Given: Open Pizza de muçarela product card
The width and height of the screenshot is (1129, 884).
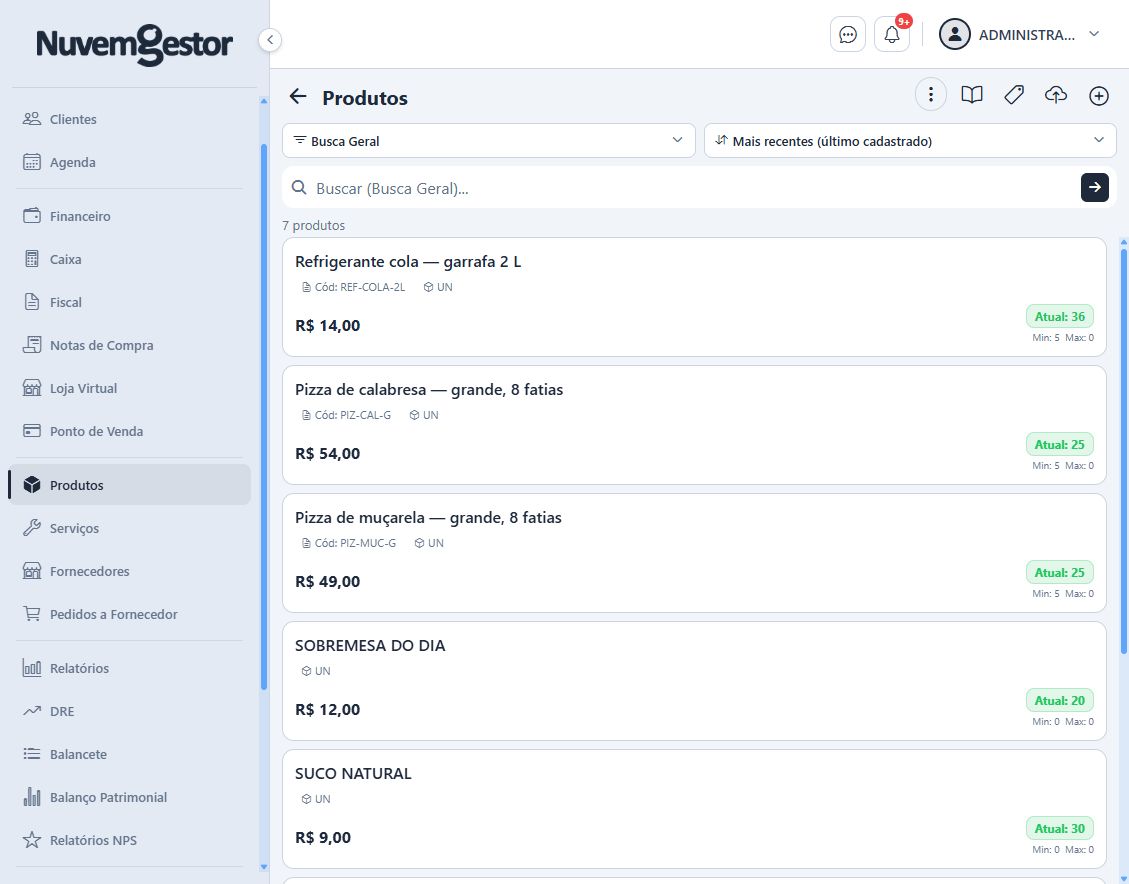Looking at the screenshot, I should coord(694,553).
